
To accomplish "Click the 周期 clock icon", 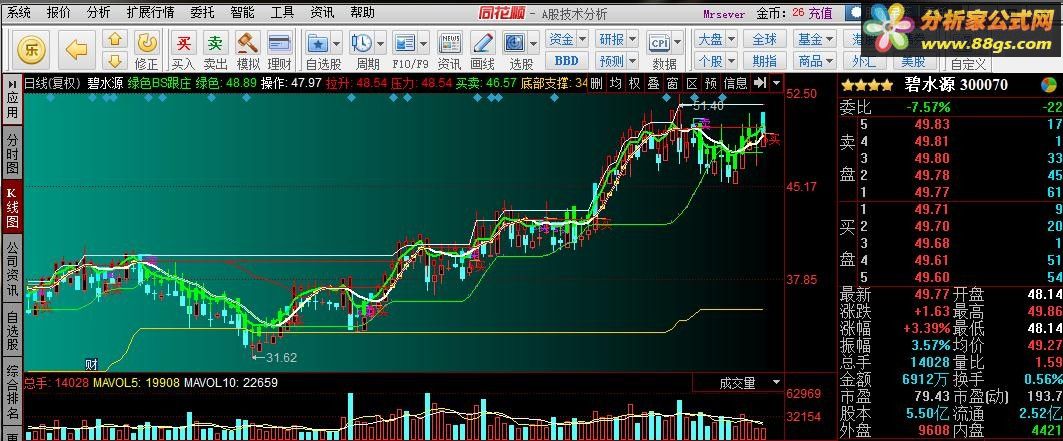I will 361,43.
